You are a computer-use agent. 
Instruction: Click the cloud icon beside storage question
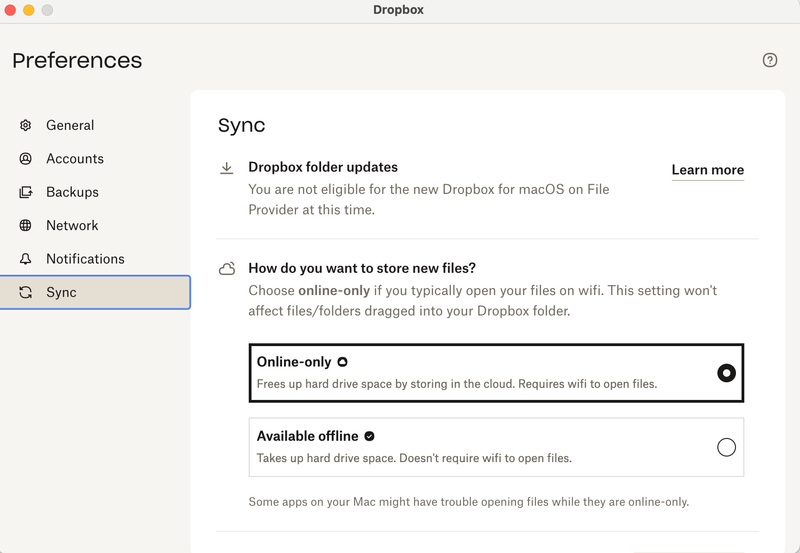[x=227, y=269]
